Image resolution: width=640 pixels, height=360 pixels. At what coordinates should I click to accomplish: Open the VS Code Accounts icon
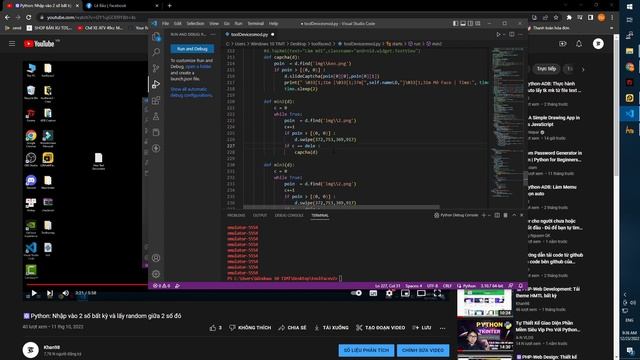pos(156,258)
